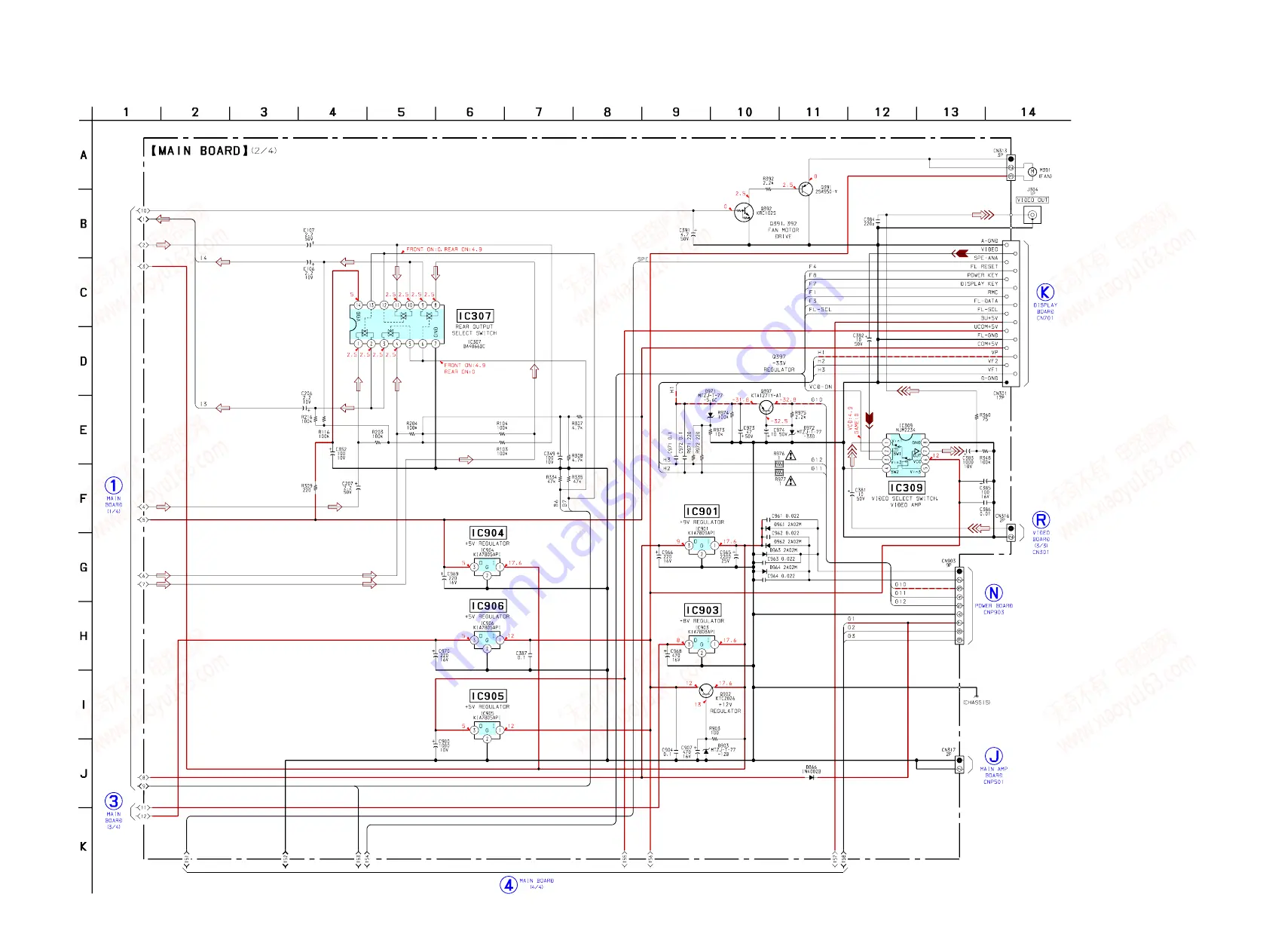
Task: Select the IC901 regulator symbol
Action: [x=702, y=545]
